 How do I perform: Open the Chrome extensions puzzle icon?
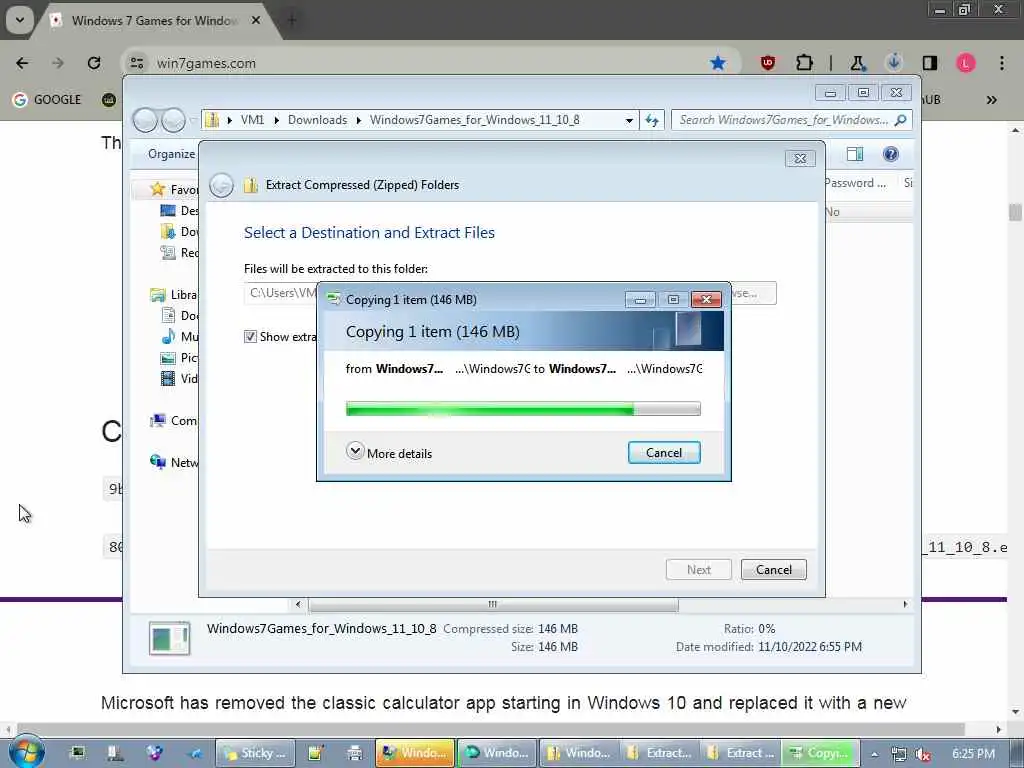click(x=804, y=63)
